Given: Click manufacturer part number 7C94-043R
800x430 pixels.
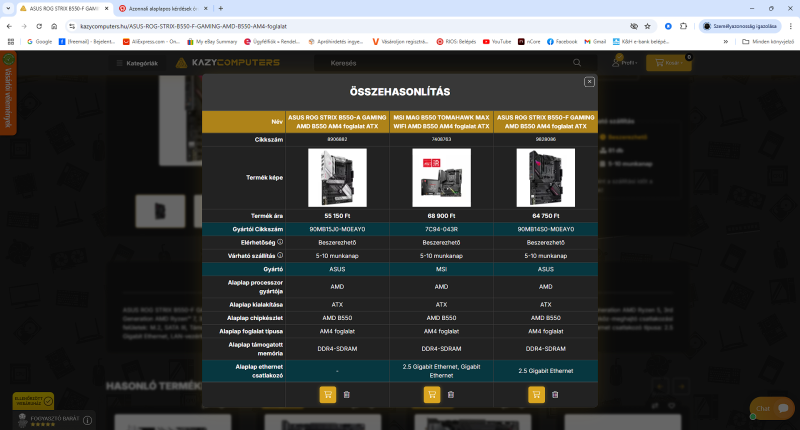Looking at the screenshot, I should 441,229.
